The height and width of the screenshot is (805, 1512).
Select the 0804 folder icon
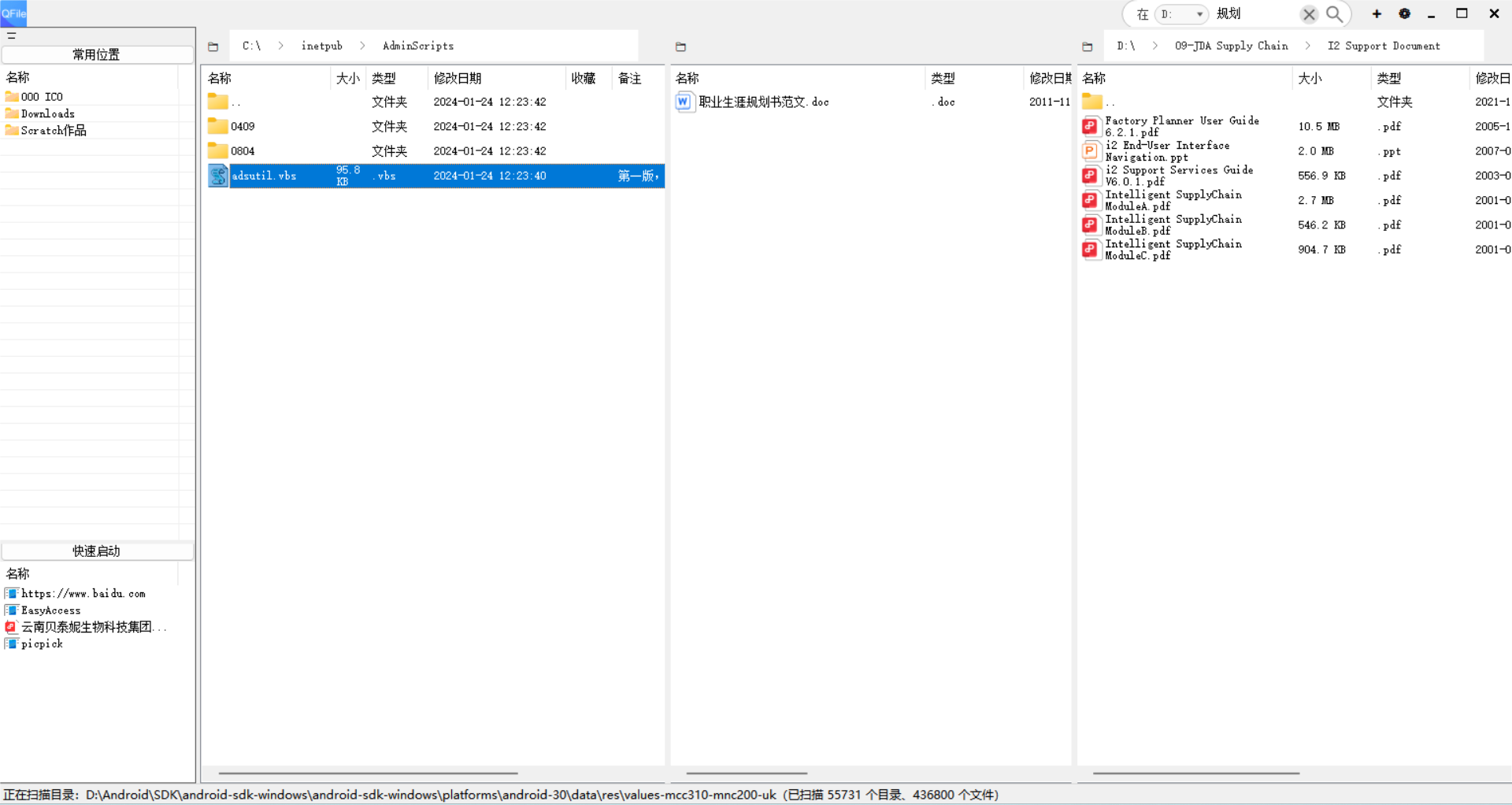pos(218,150)
